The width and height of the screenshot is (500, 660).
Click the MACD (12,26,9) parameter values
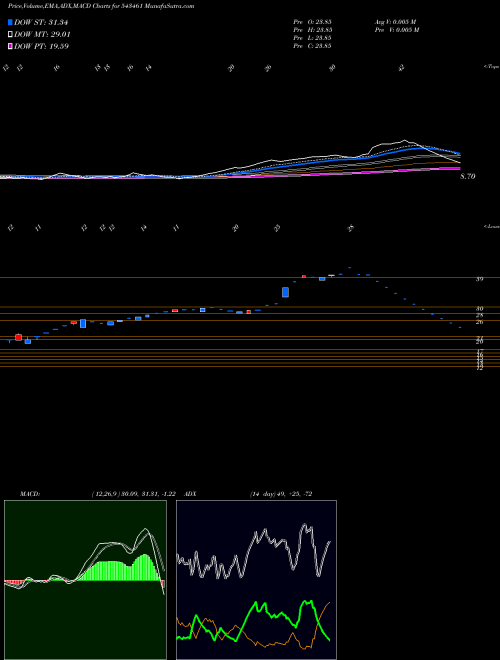coord(136,494)
